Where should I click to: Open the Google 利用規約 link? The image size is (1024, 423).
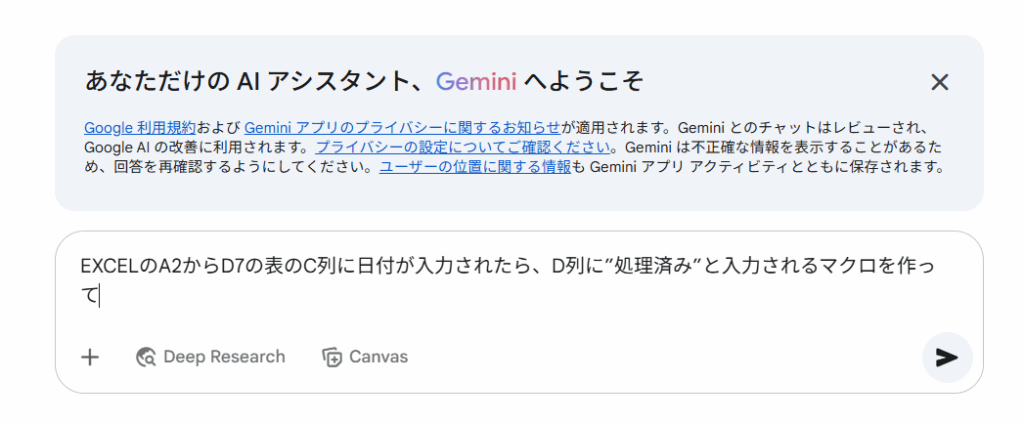coord(140,127)
